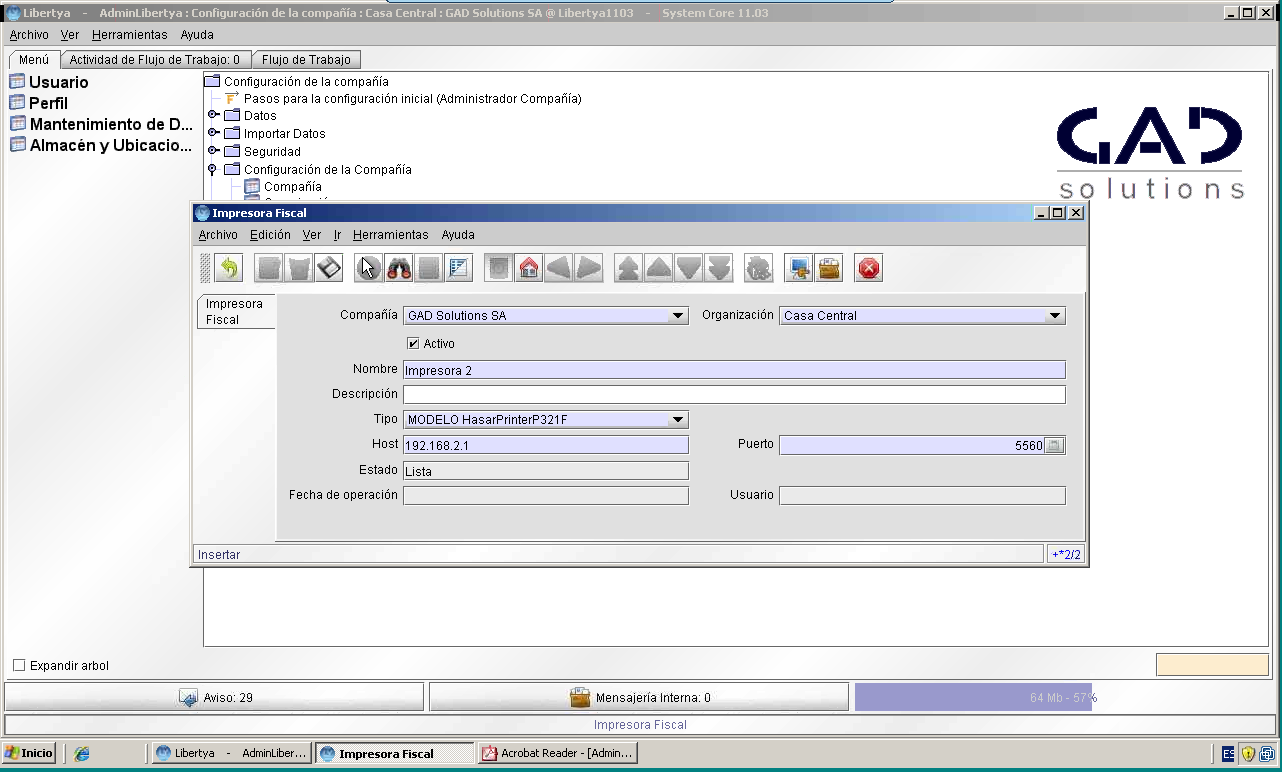
Task: Click into the Descripción field
Action: point(734,394)
